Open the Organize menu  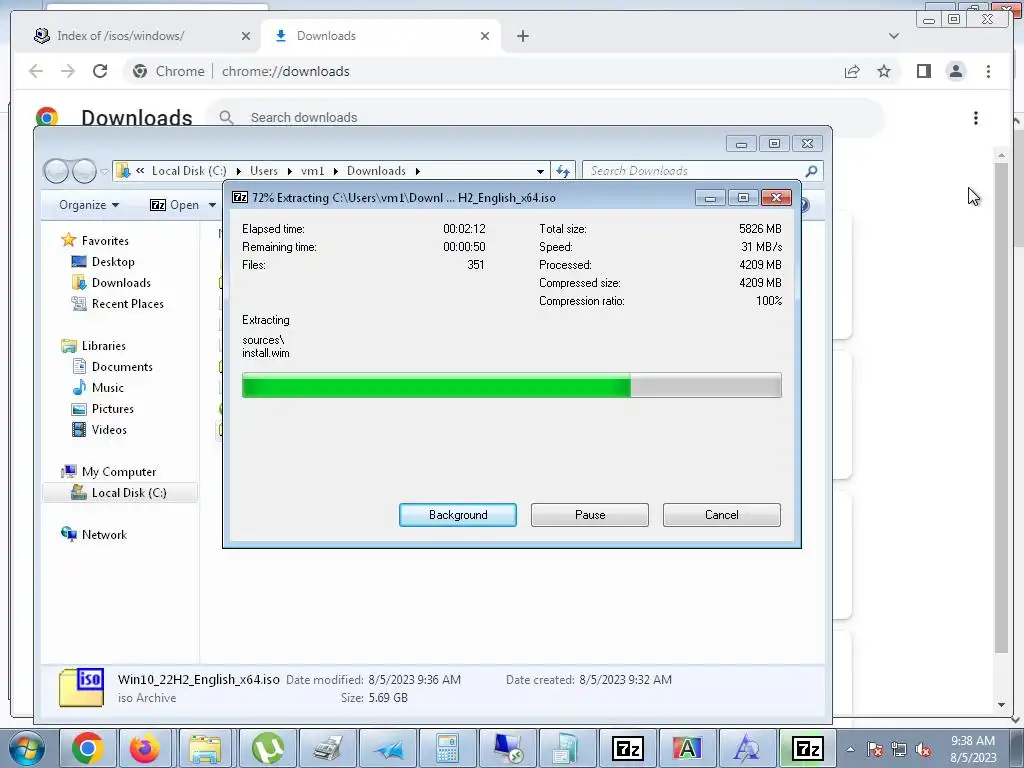click(89, 205)
